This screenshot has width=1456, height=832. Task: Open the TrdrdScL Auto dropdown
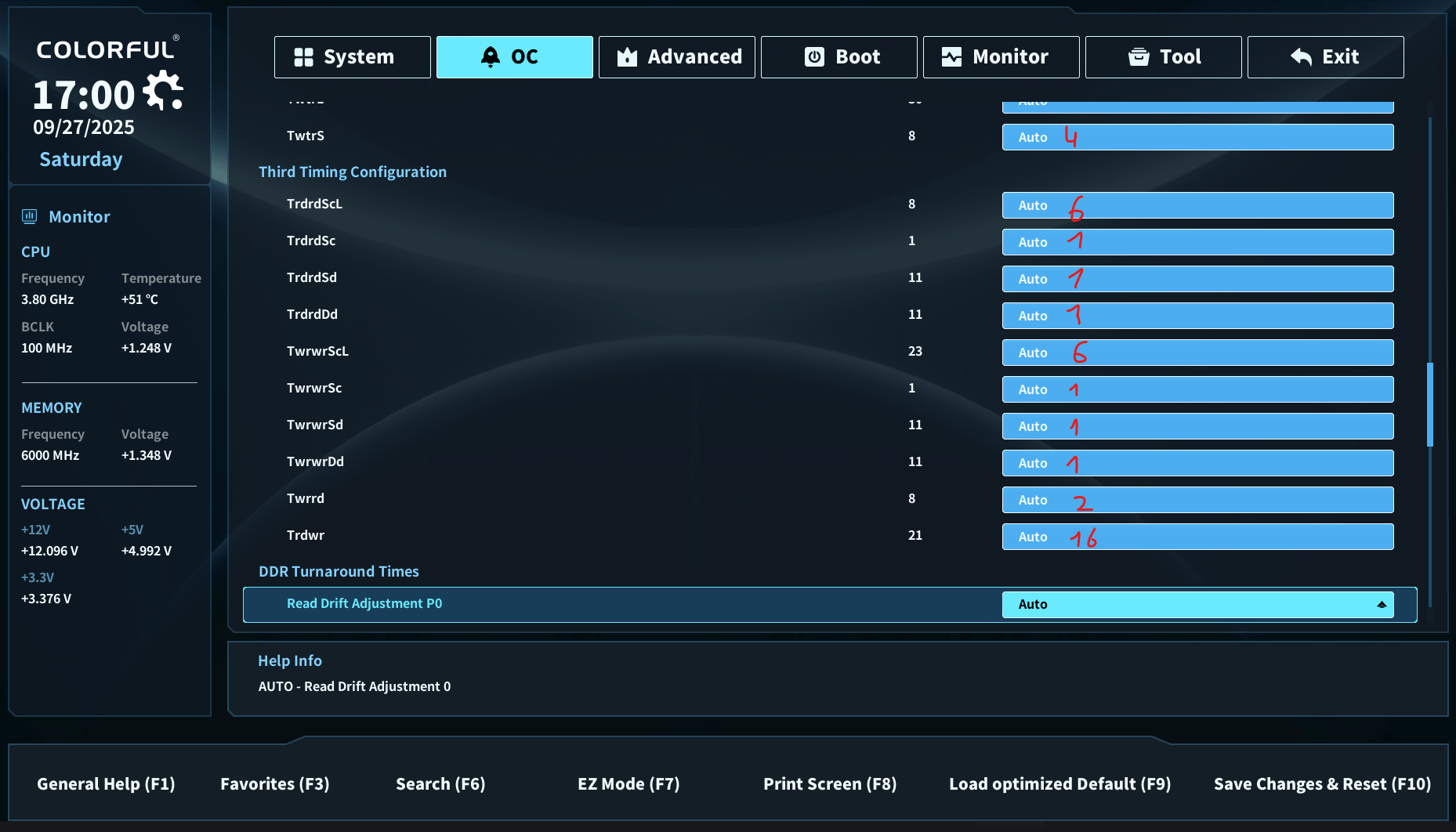(x=1198, y=205)
